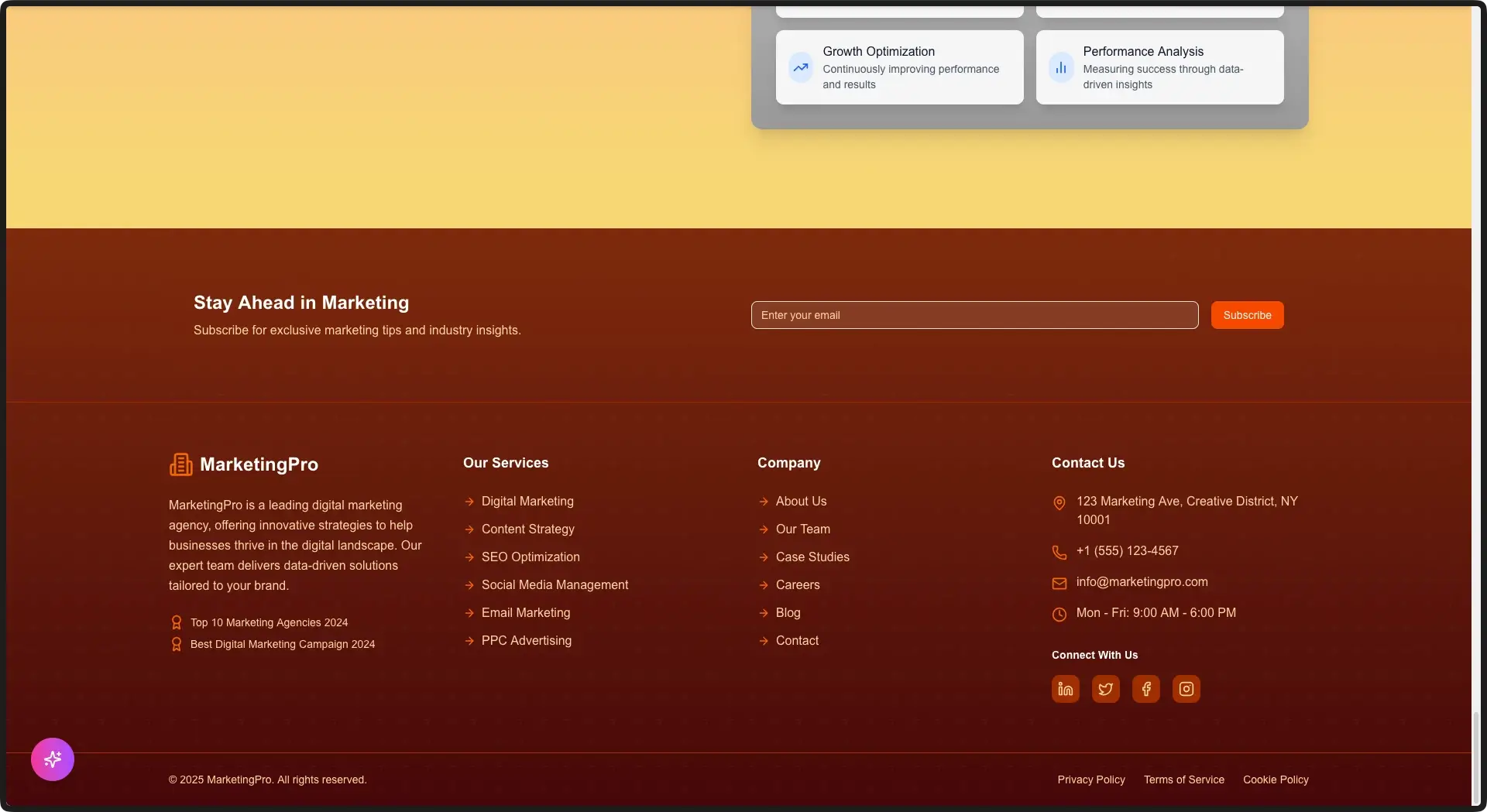The image size is (1487, 812).
Task: Open the Twitter social icon
Action: [x=1105, y=689]
